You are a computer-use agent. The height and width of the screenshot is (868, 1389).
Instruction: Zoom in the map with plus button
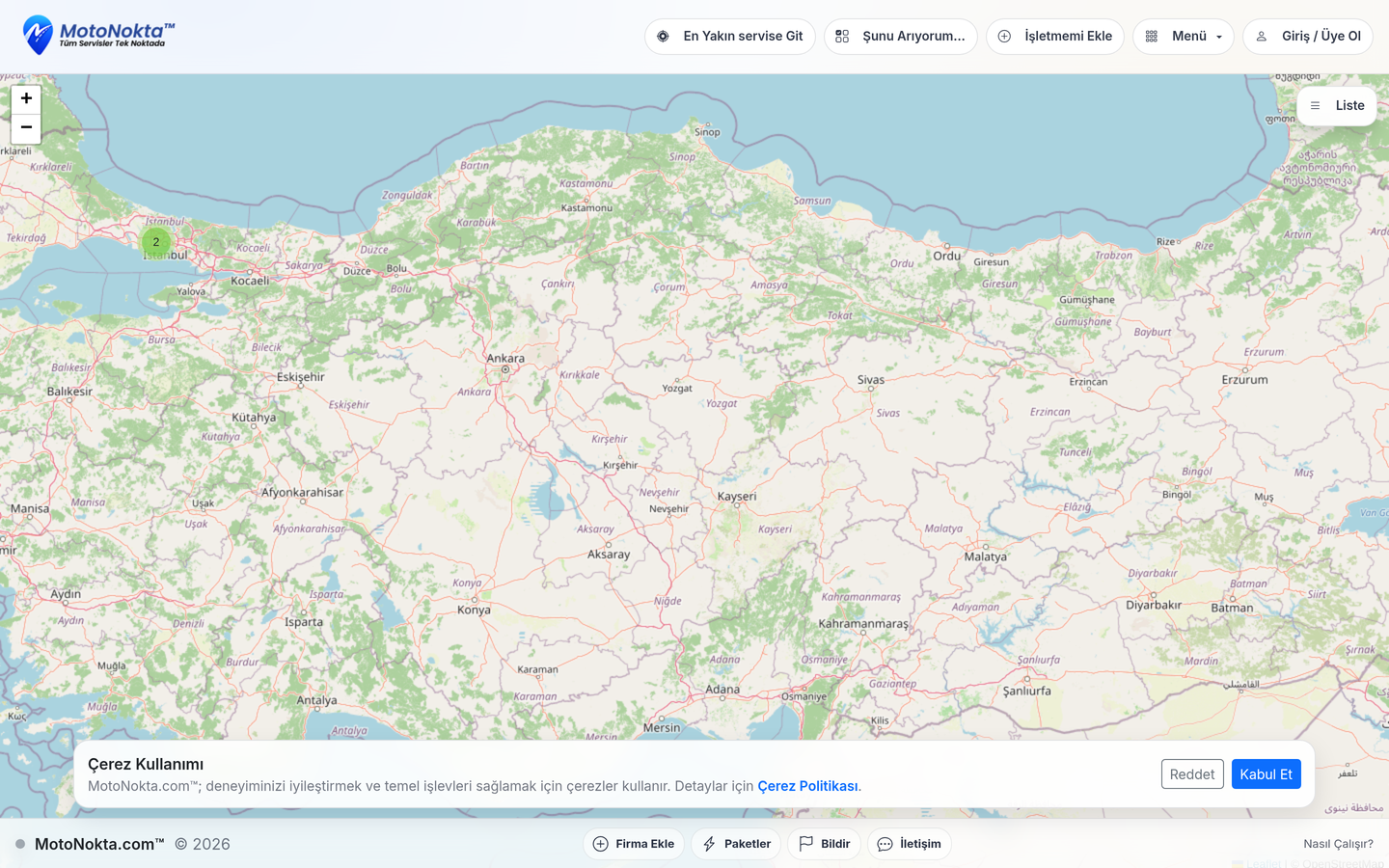(26, 98)
